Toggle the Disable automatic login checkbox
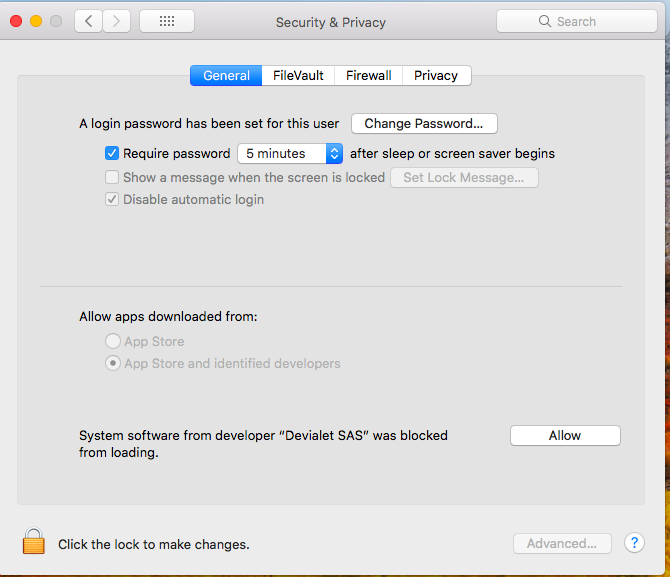Viewport: 670px width, 577px height. (x=112, y=199)
